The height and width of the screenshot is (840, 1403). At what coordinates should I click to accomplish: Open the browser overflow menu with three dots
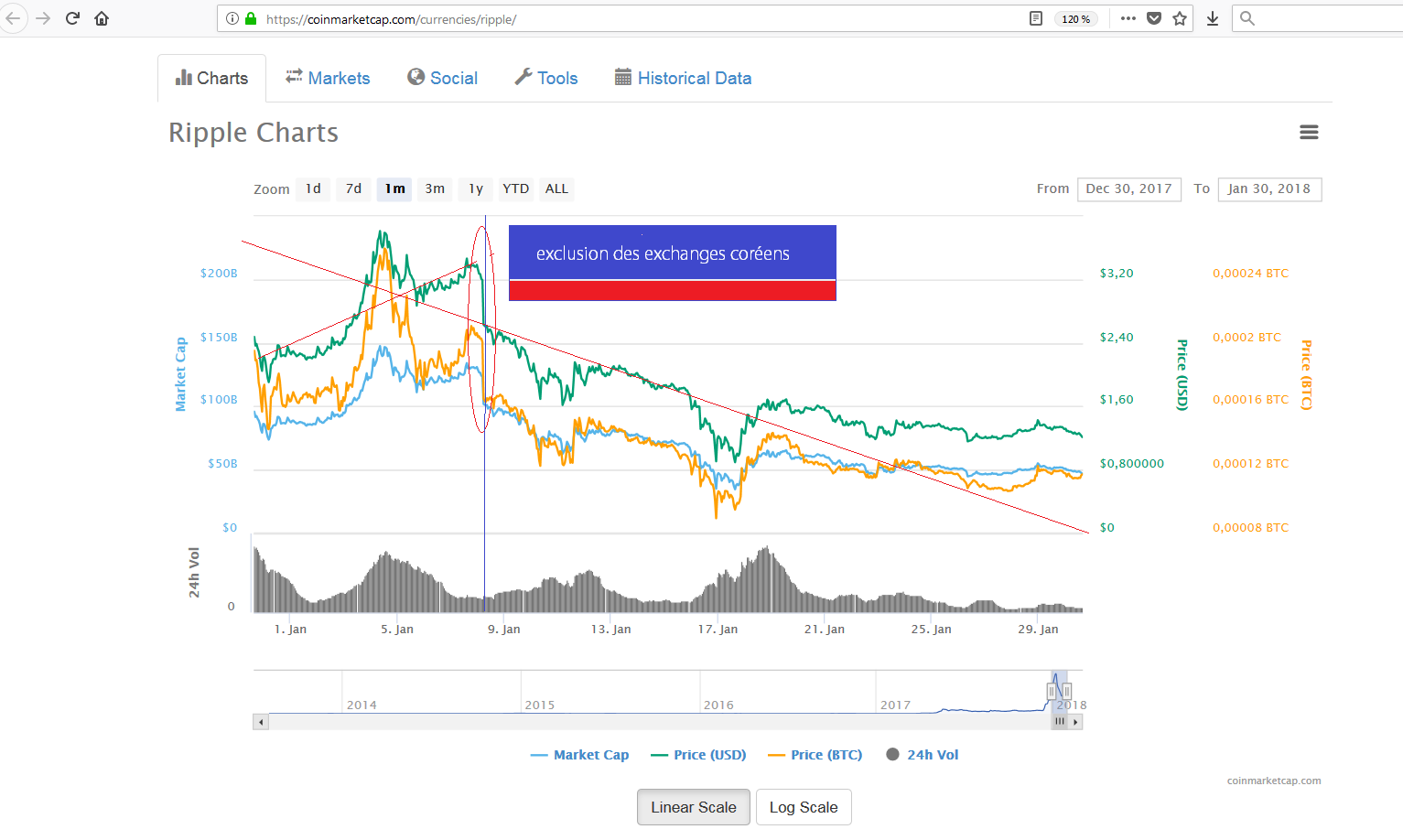tap(1128, 17)
